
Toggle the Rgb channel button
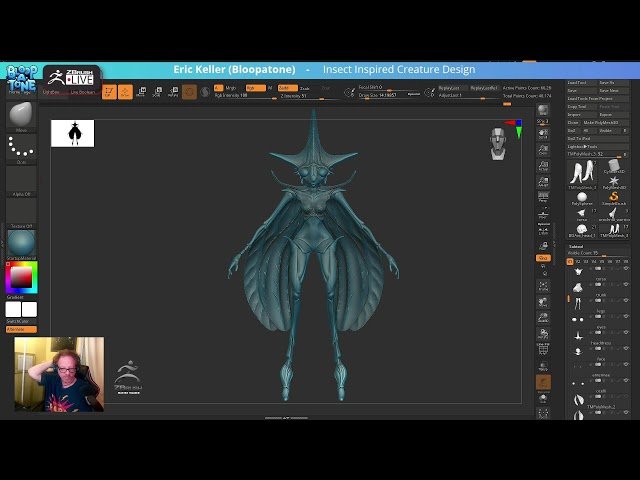[254, 88]
